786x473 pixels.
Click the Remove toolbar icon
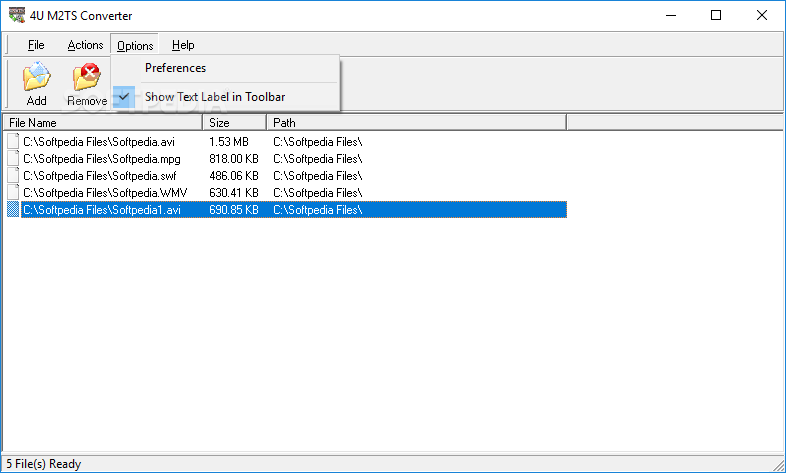click(87, 77)
